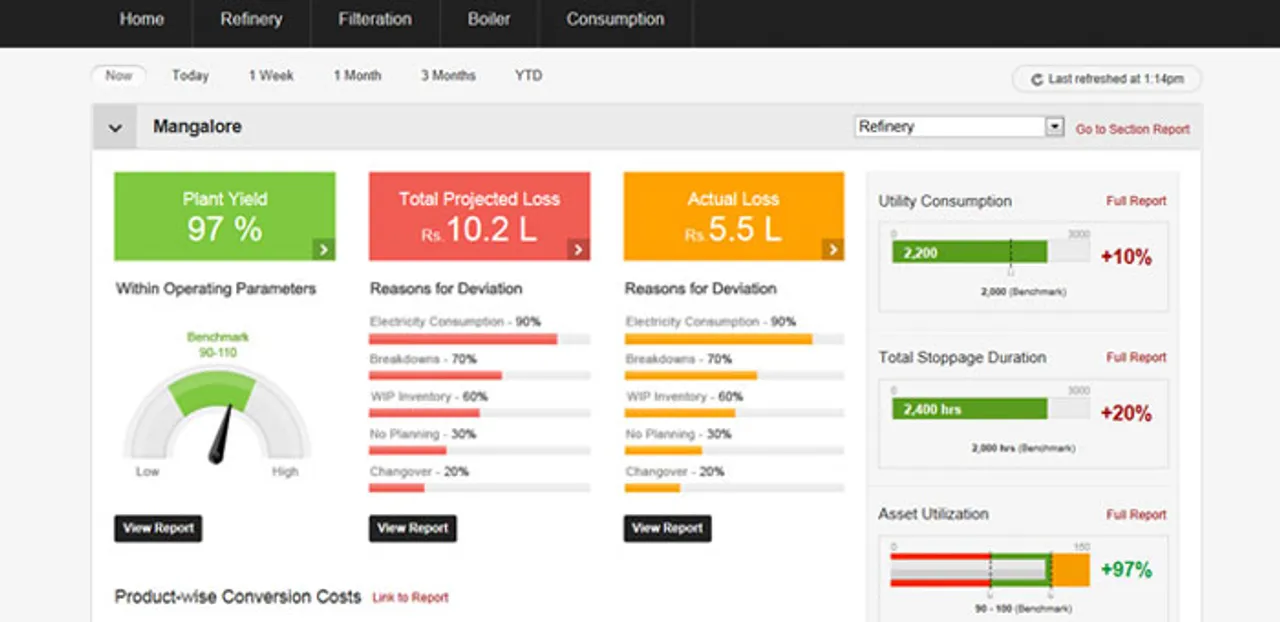Click the arrow on Total Projected Loss card

[578, 250]
